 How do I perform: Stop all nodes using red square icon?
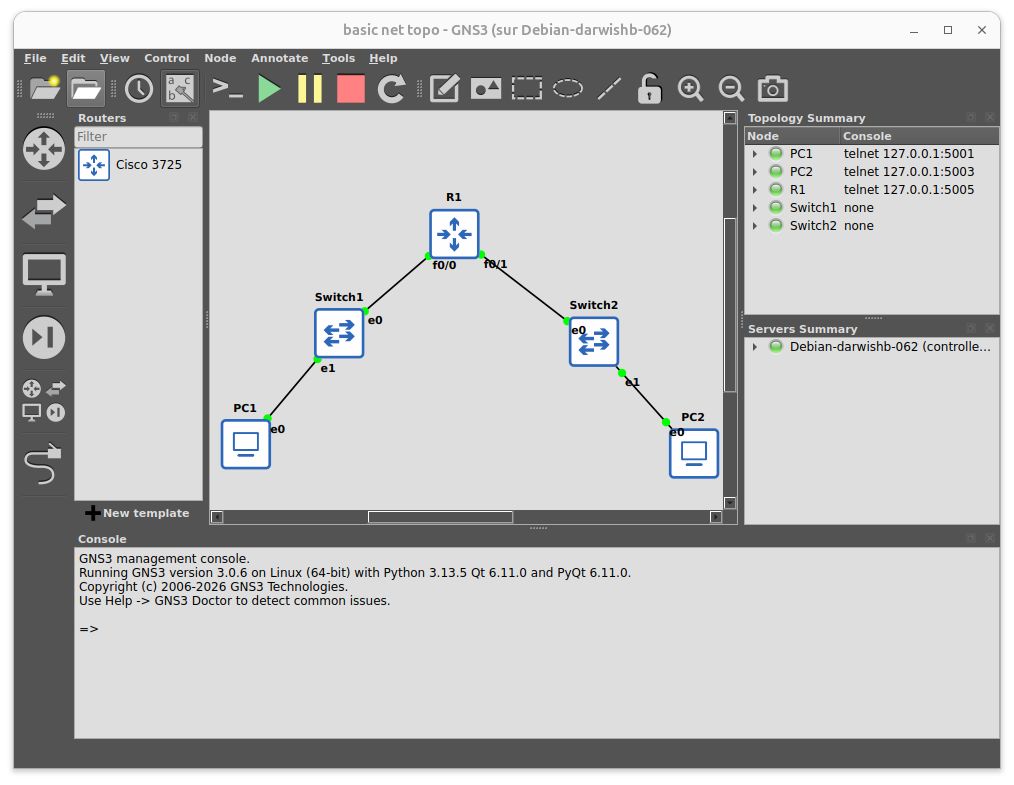click(350, 88)
